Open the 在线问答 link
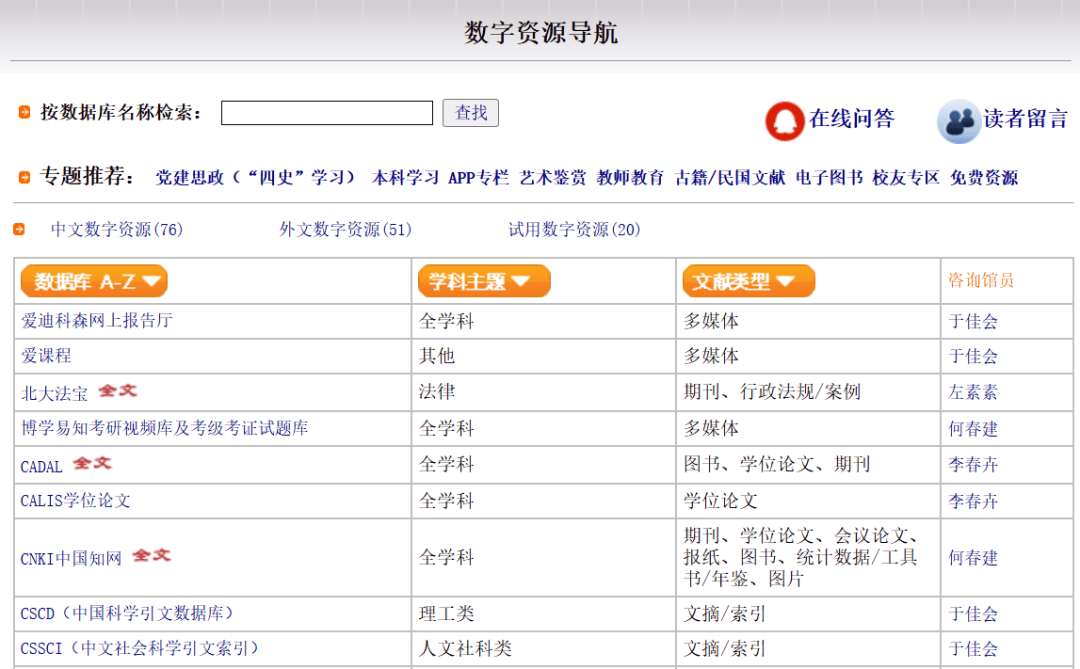The height and width of the screenshot is (669, 1080). click(x=852, y=119)
